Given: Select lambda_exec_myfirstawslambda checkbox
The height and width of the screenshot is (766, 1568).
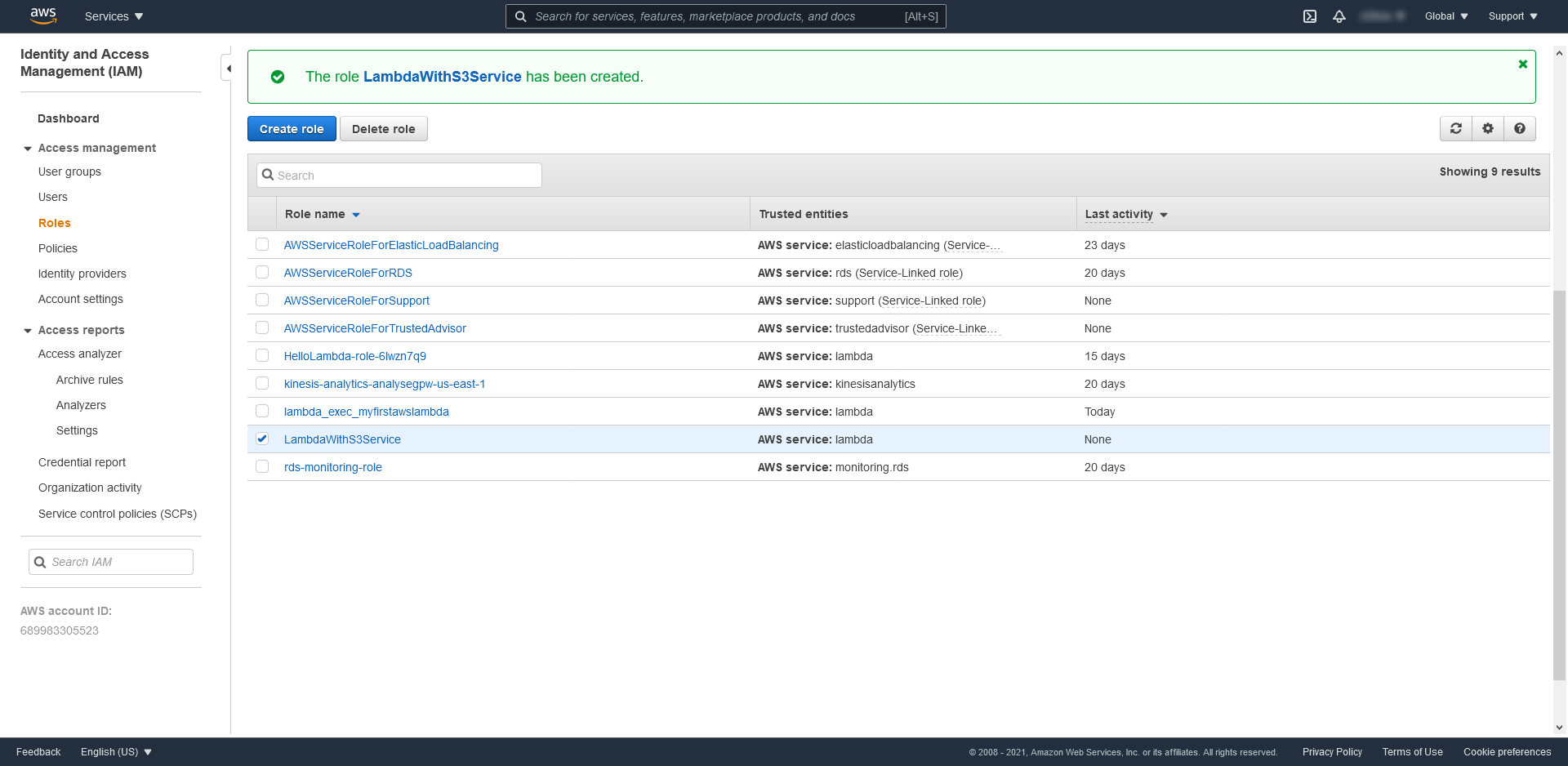Looking at the screenshot, I should 262,411.
